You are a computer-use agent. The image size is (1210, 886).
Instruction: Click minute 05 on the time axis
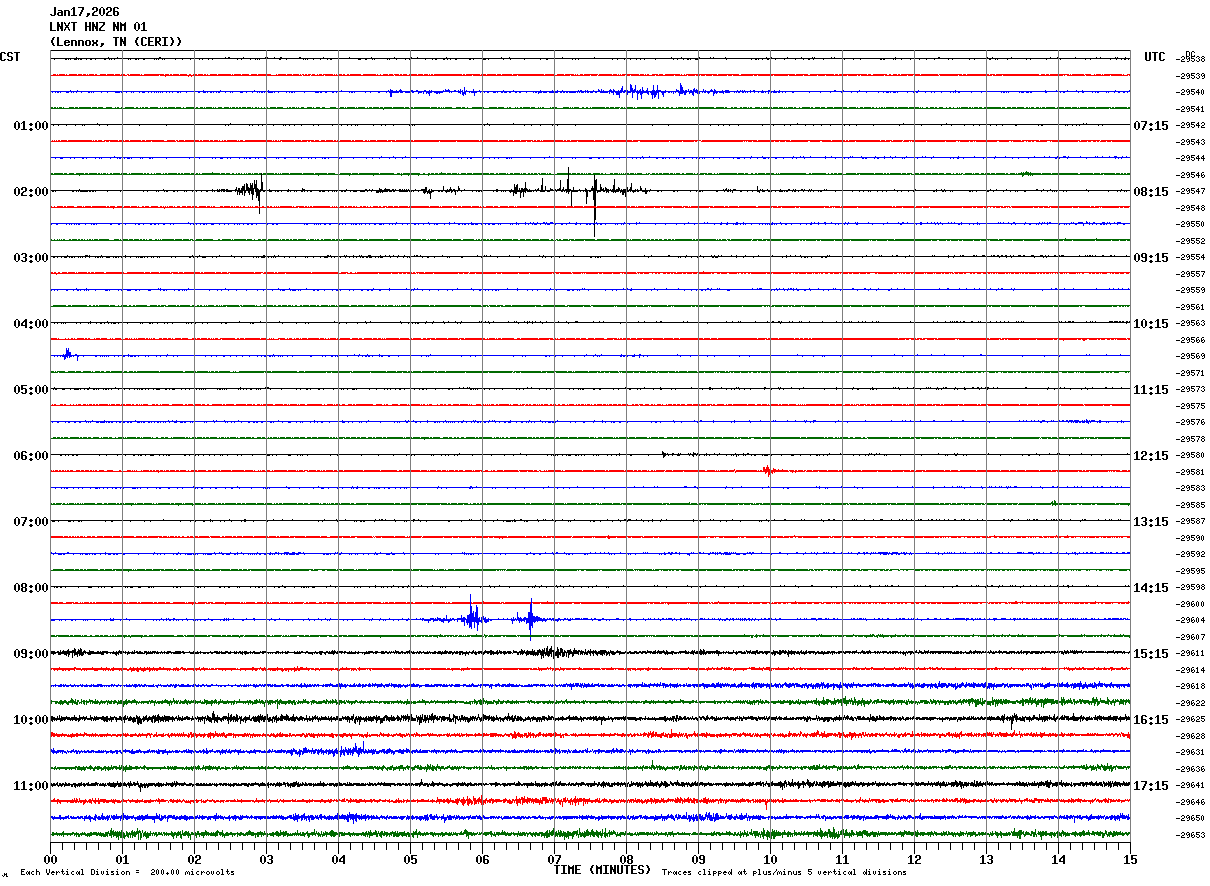(411, 859)
